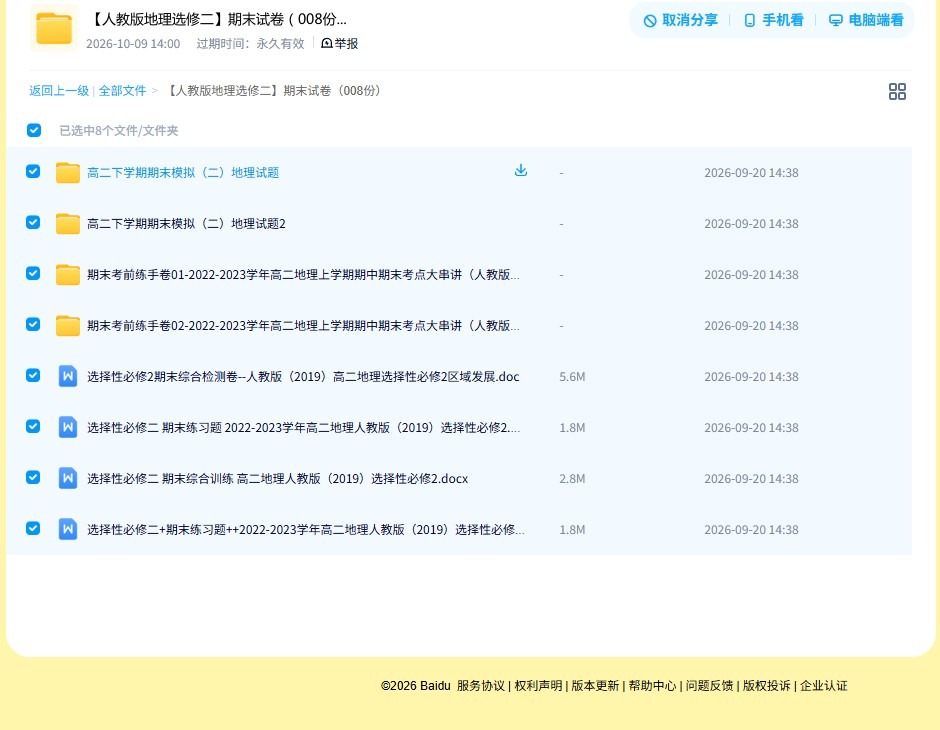
Task: Uncheck the 高二下学期期末模拟（二）地理试题 folder checkbox
Action: point(33,171)
